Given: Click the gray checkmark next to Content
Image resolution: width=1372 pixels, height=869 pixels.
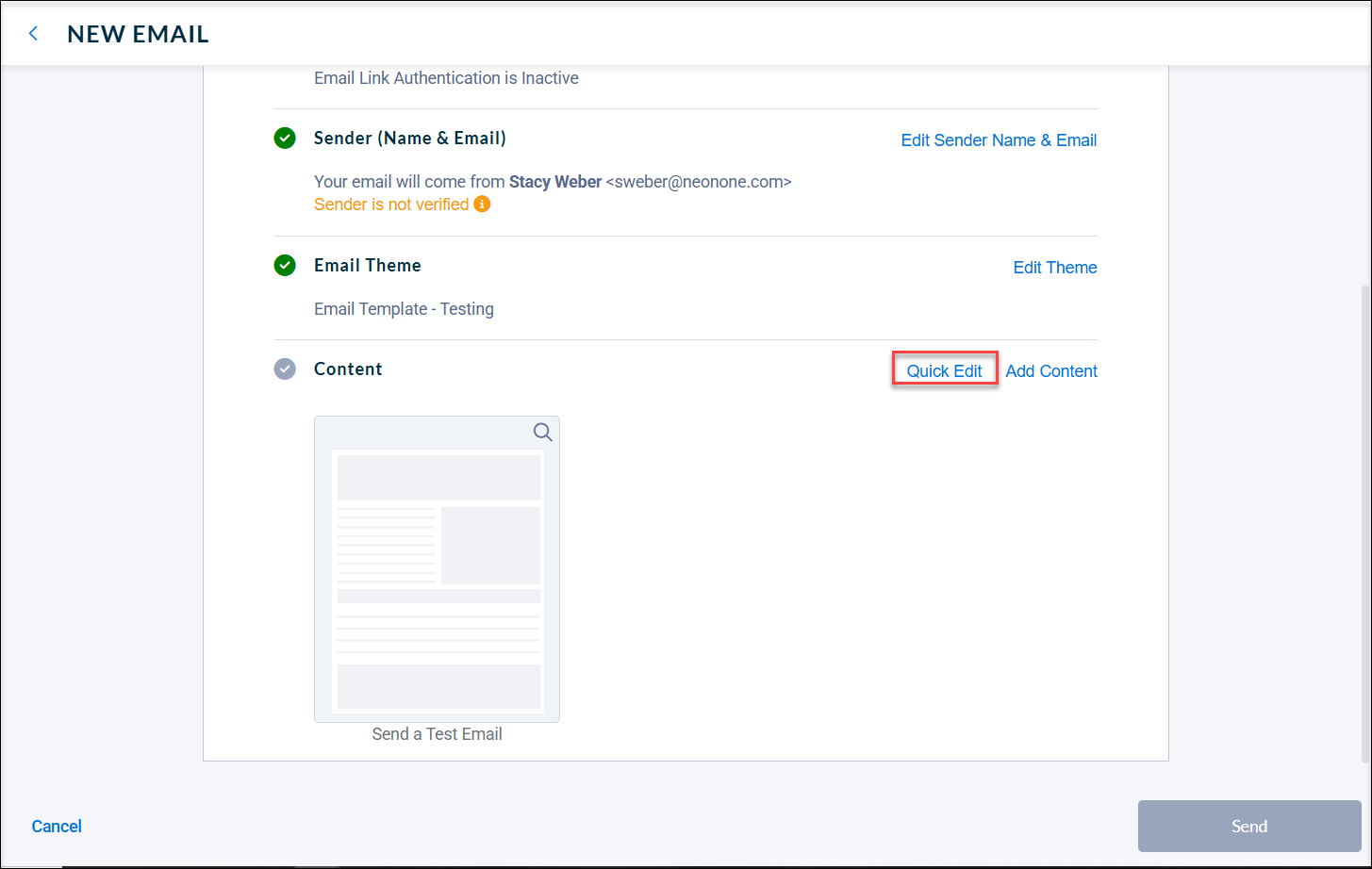Looking at the screenshot, I should point(285,369).
